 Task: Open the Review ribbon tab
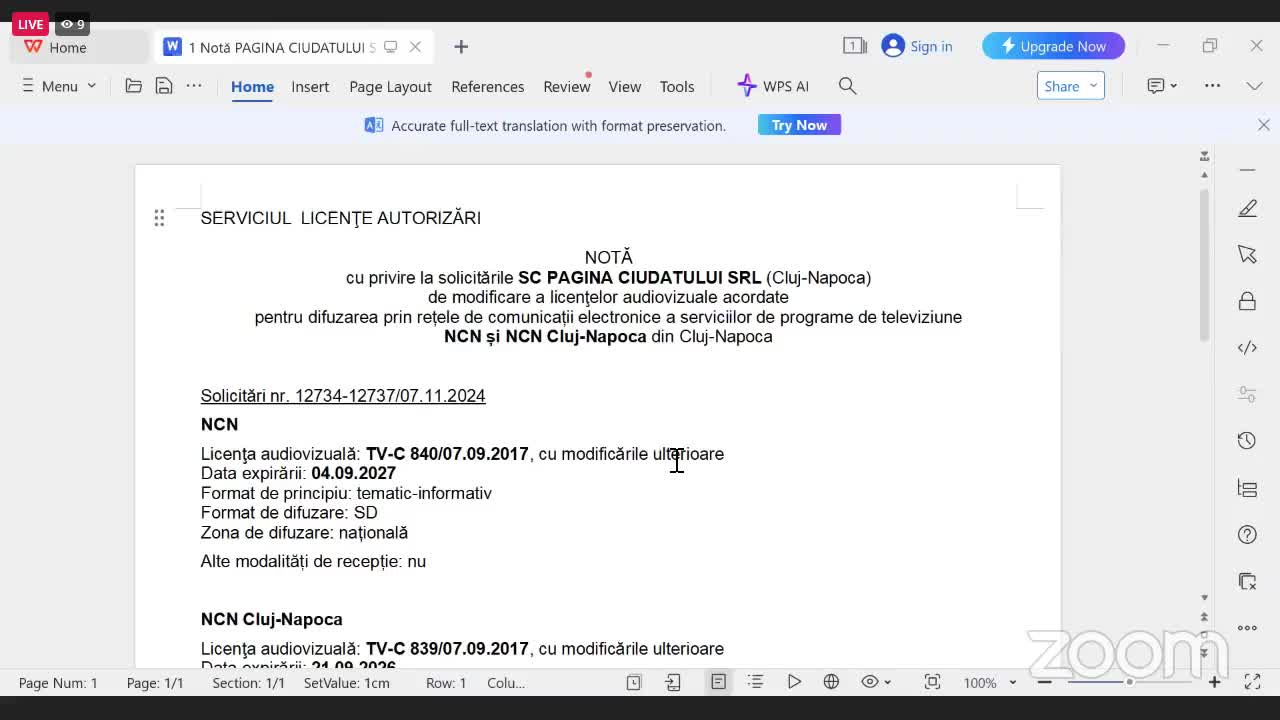[567, 86]
